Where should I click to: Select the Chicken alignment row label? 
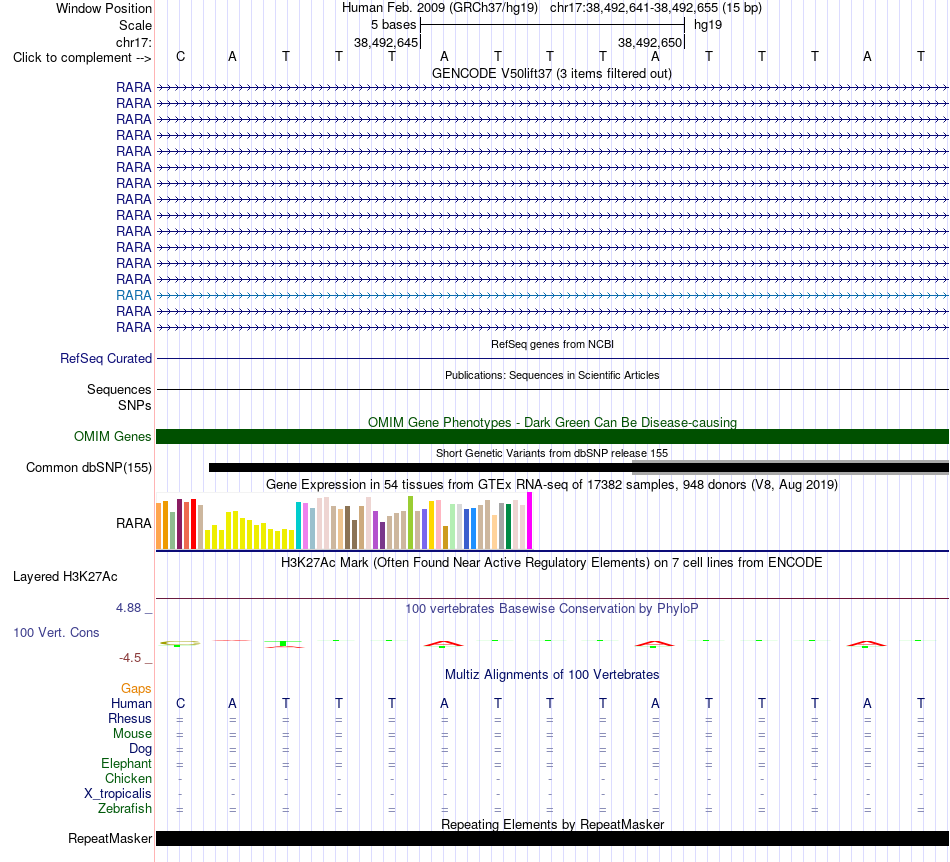[x=128, y=779]
